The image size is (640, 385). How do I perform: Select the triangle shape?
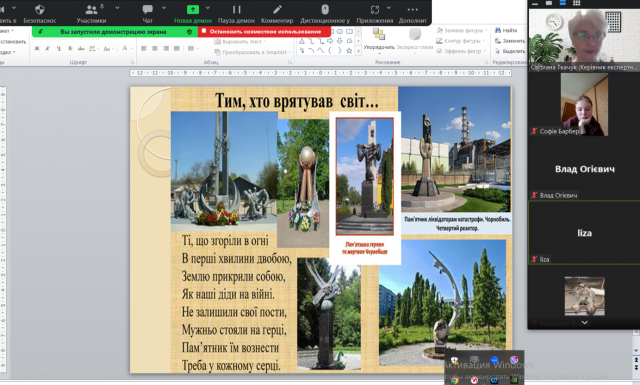point(302,41)
